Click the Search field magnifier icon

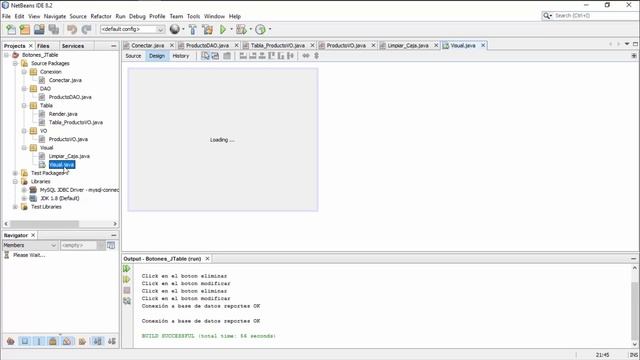tap(547, 16)
